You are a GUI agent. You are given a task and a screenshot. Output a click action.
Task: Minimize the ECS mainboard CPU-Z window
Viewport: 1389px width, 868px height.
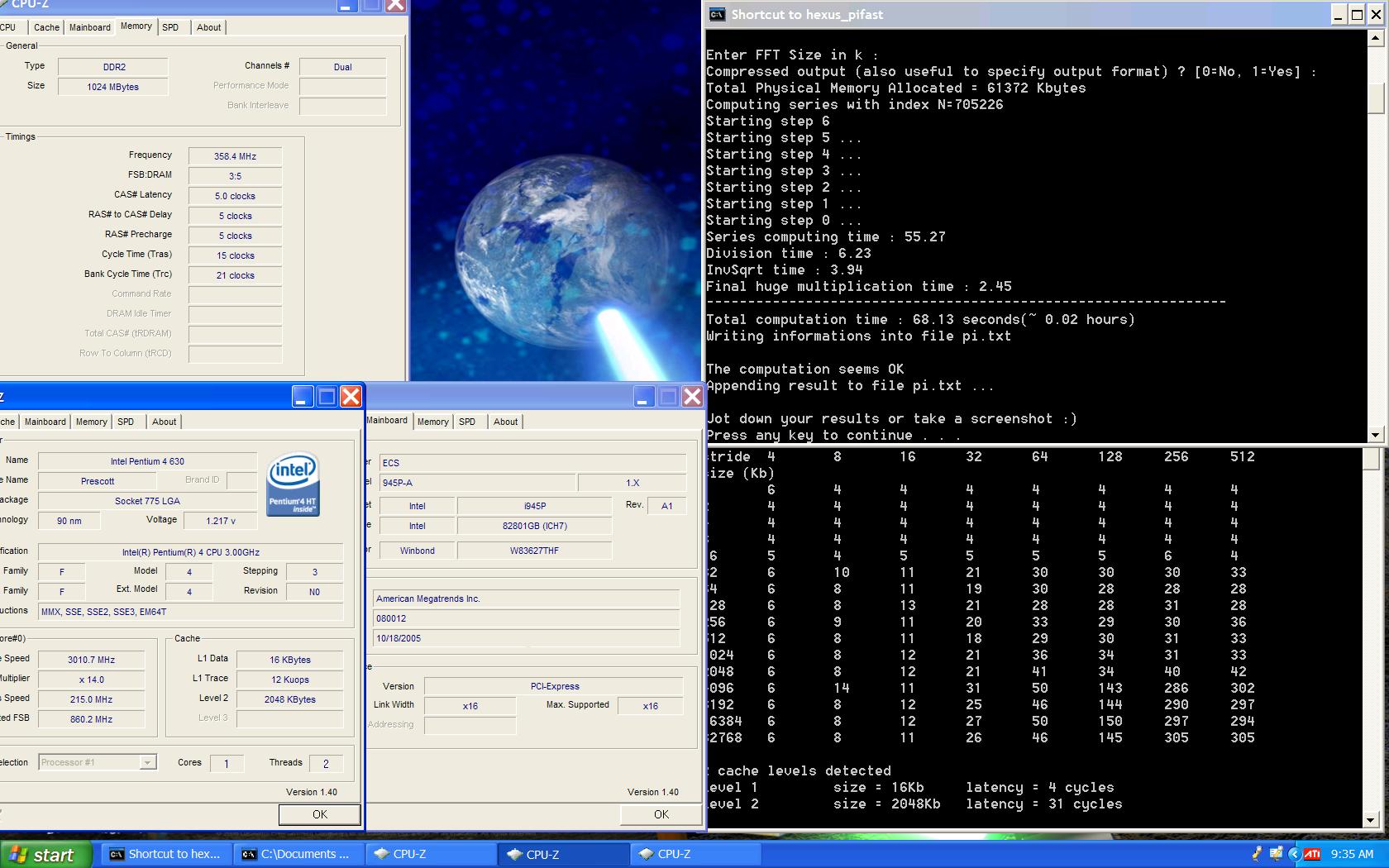(x=644, y=396)
